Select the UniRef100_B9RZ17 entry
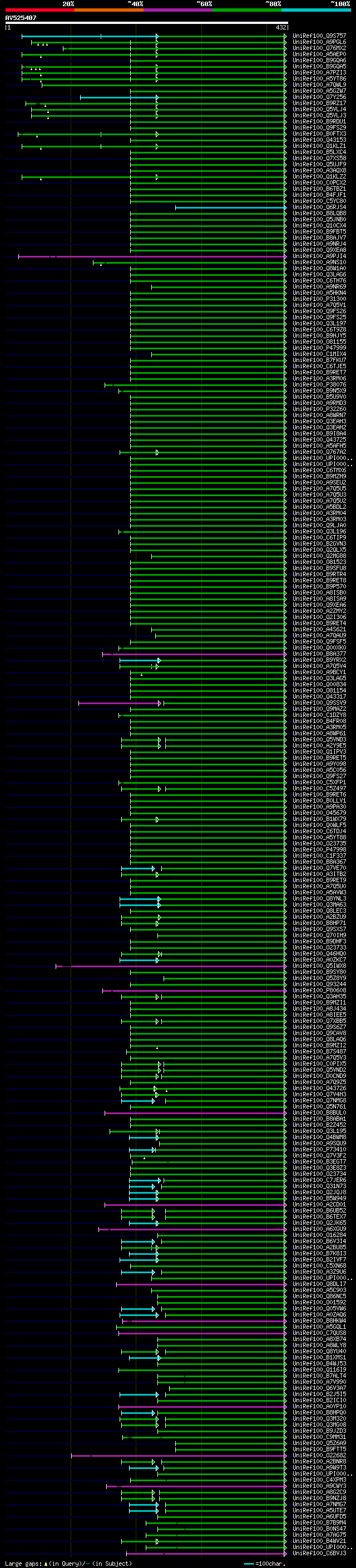Image resolution: width=356 pixels, height=1568 pixels. [x=319, y=103]
